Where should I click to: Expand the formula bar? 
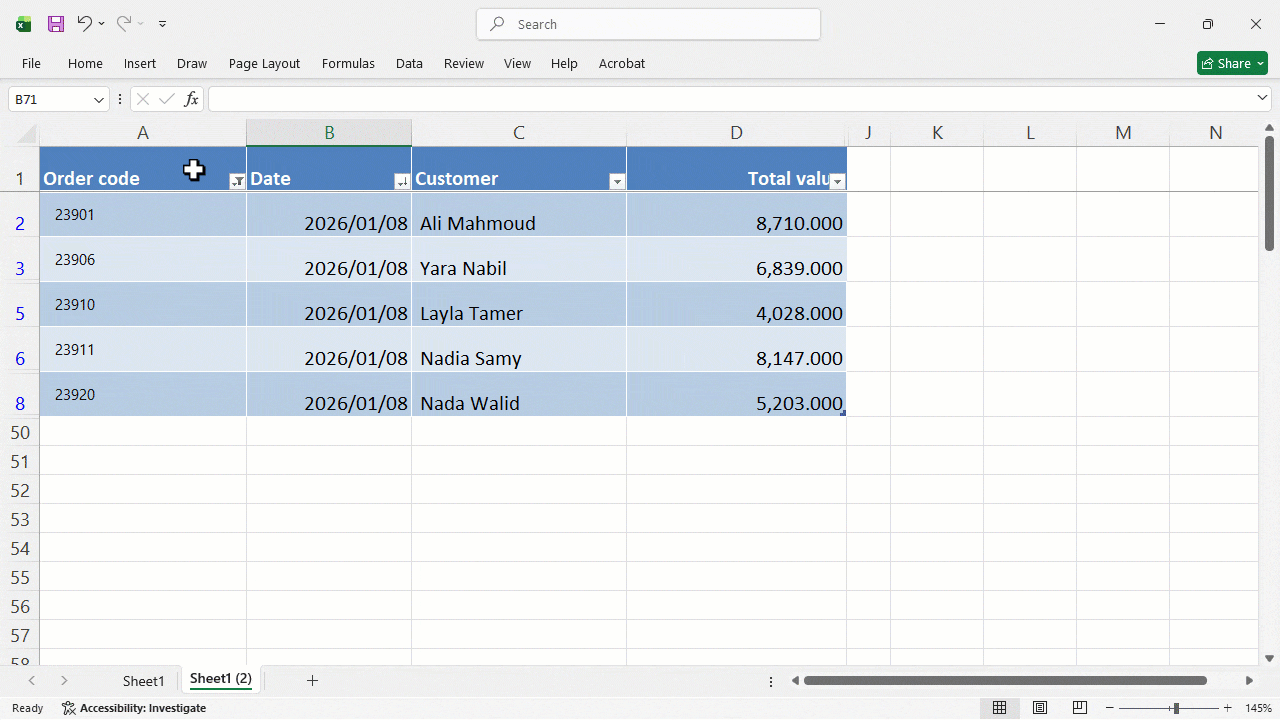[1262, 98]
